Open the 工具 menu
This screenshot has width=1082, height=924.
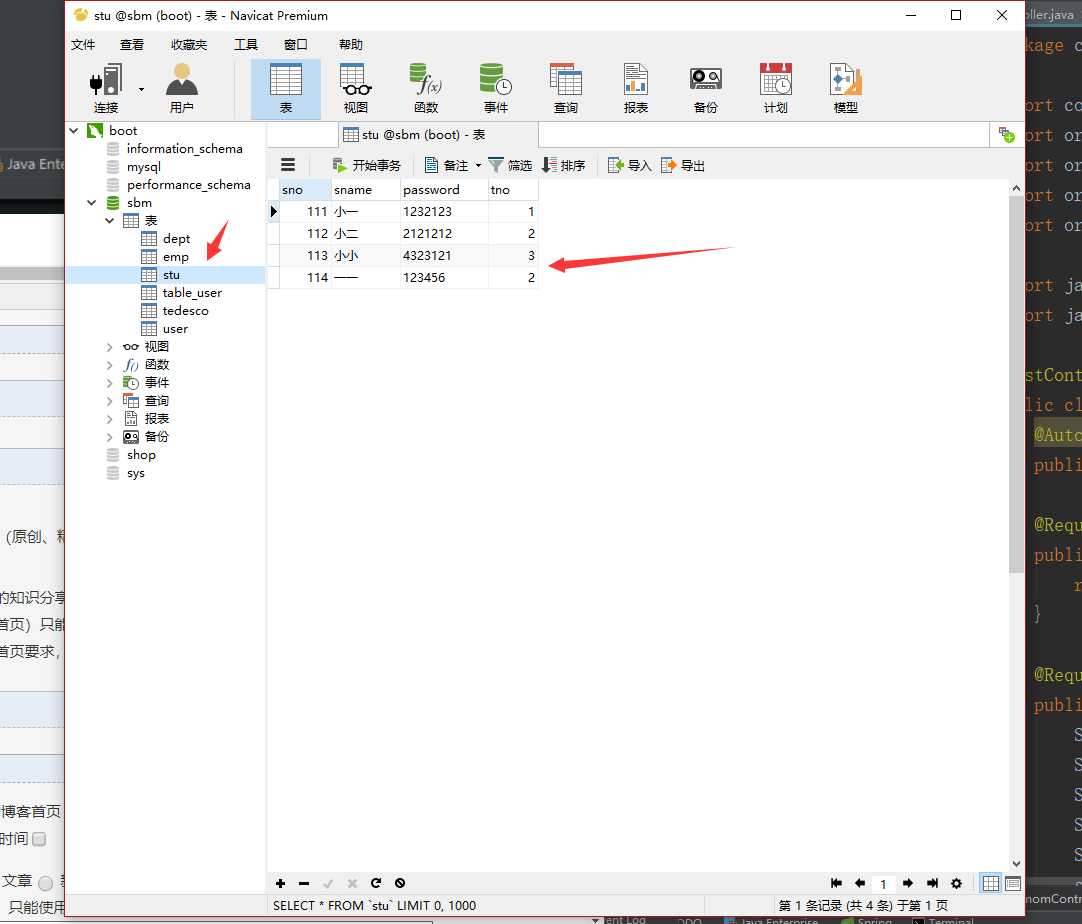[246, 44]
